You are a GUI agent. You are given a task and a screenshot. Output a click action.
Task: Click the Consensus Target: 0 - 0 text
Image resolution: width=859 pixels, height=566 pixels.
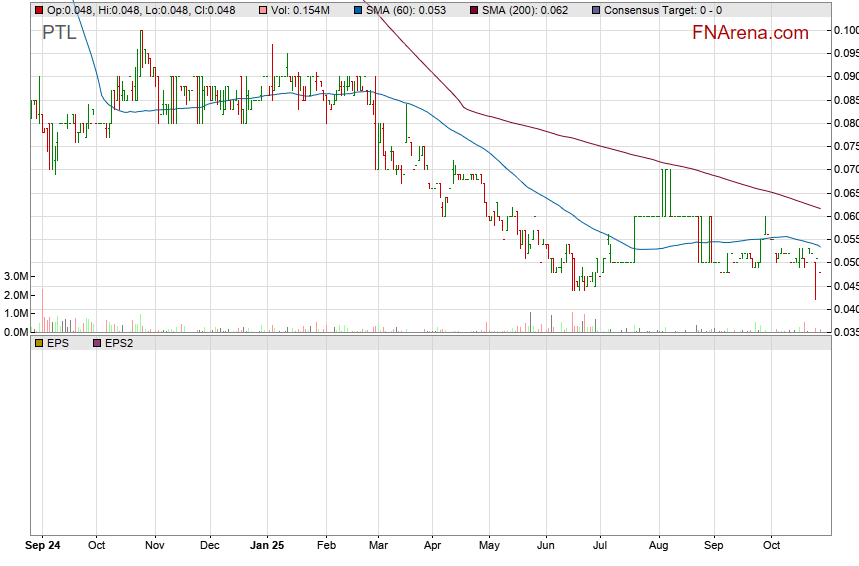click(x=660, y=10)
